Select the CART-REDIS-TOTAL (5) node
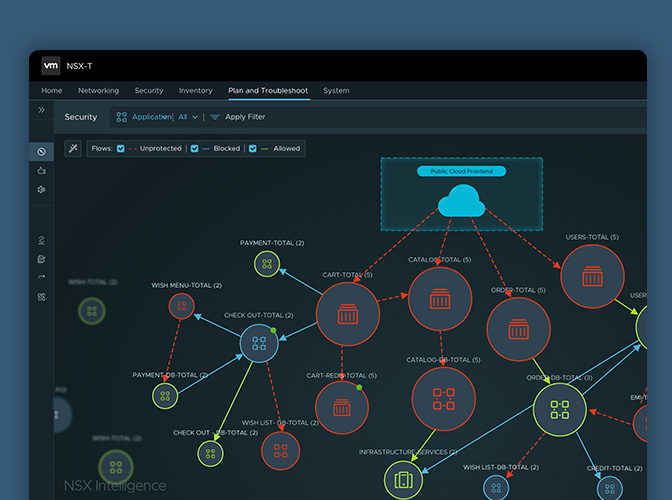 pos(342,408)
